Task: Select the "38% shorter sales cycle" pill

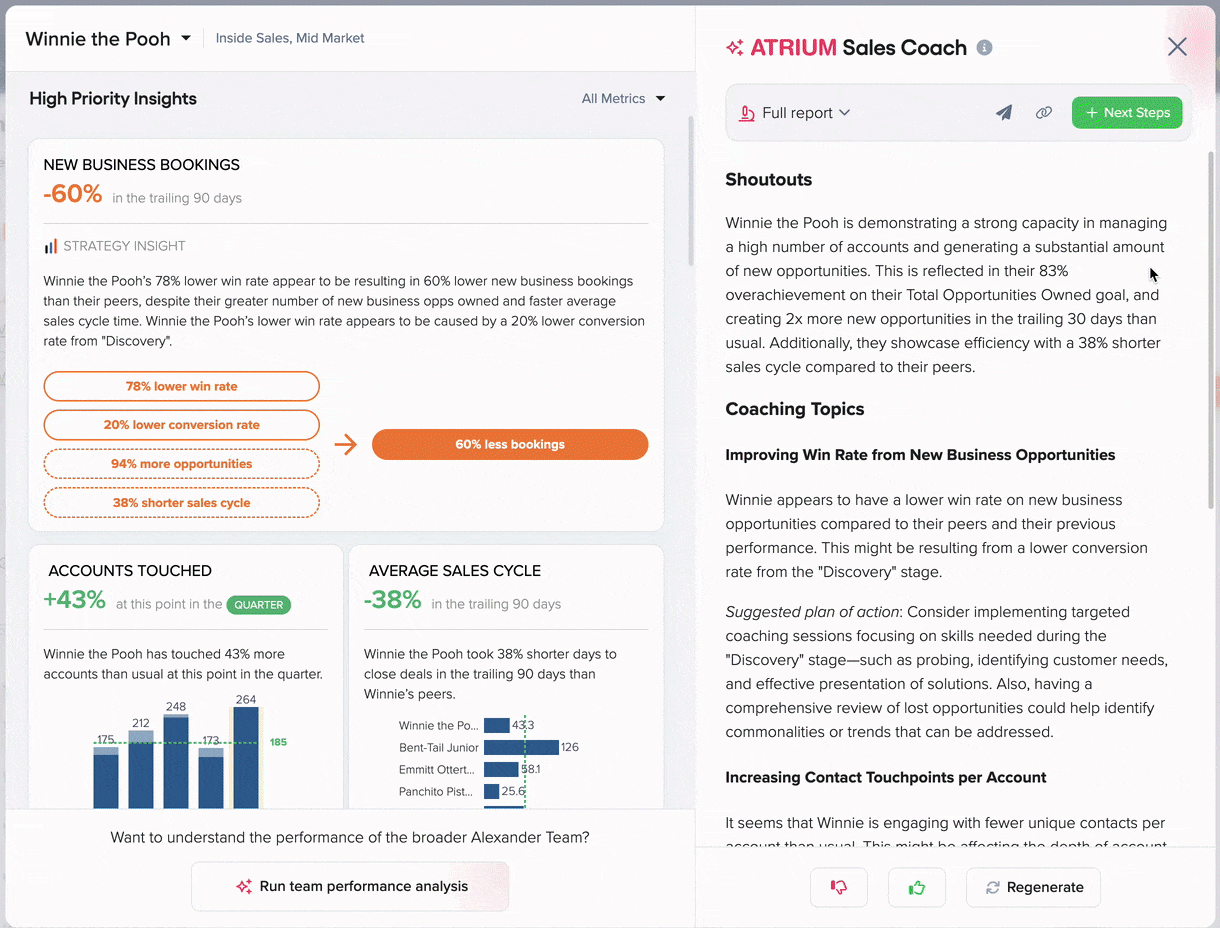Action: pos(182,503)
